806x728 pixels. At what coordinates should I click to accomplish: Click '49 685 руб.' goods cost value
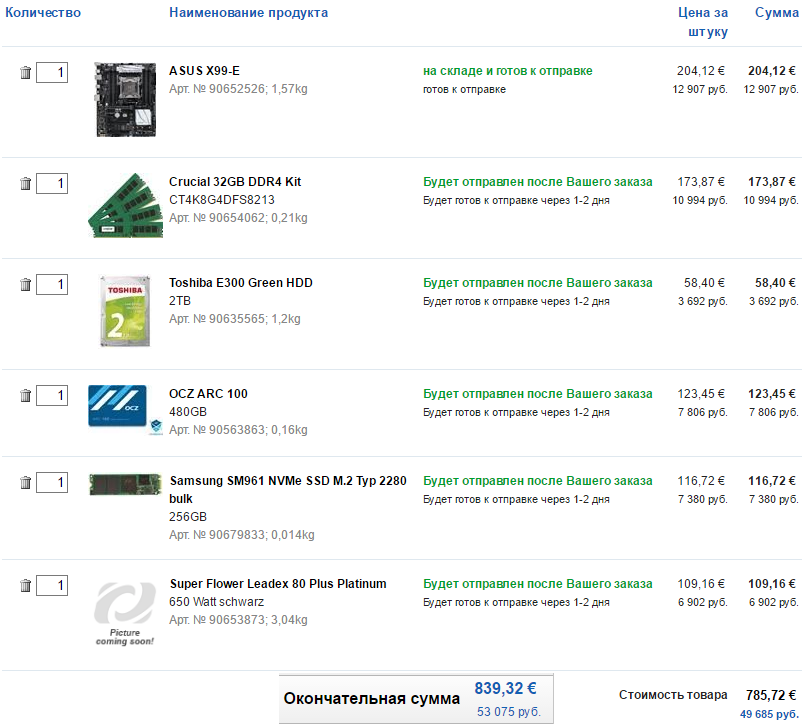click(x=769, y=714)
